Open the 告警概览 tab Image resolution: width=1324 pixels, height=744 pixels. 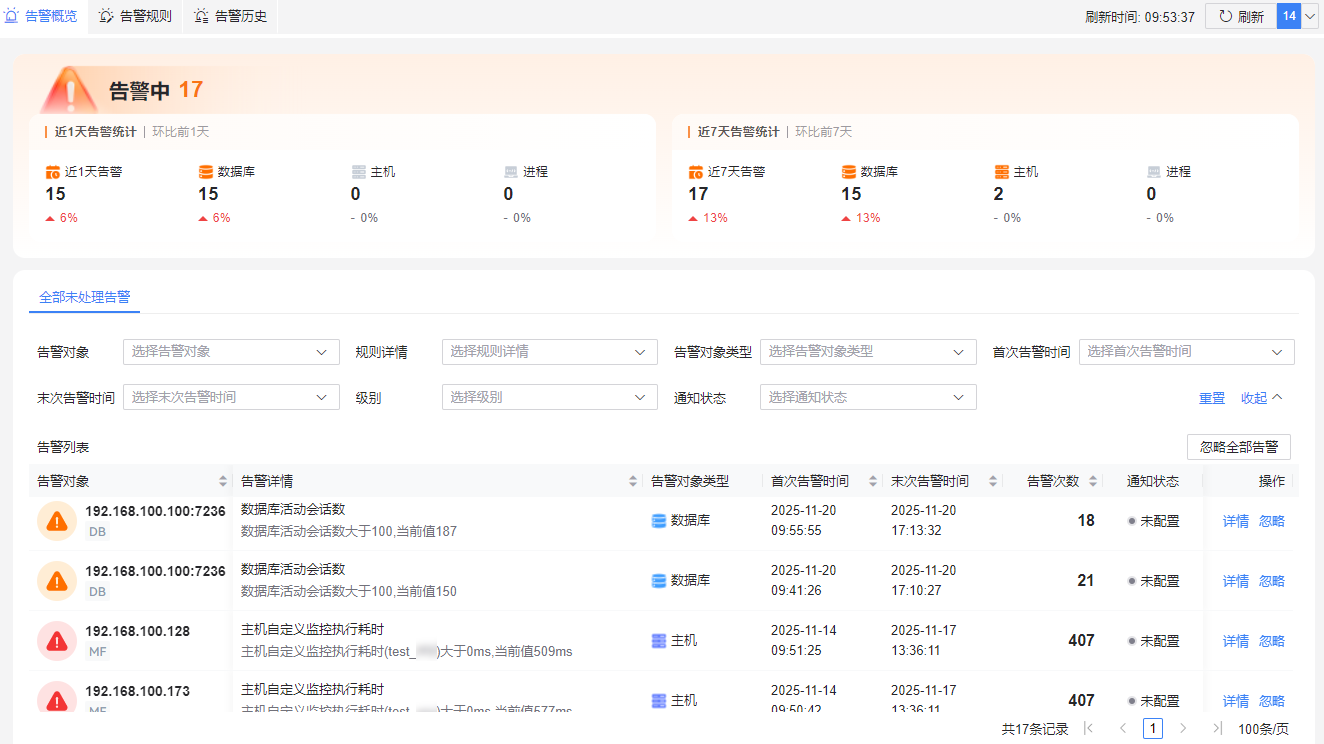[41, 16]
